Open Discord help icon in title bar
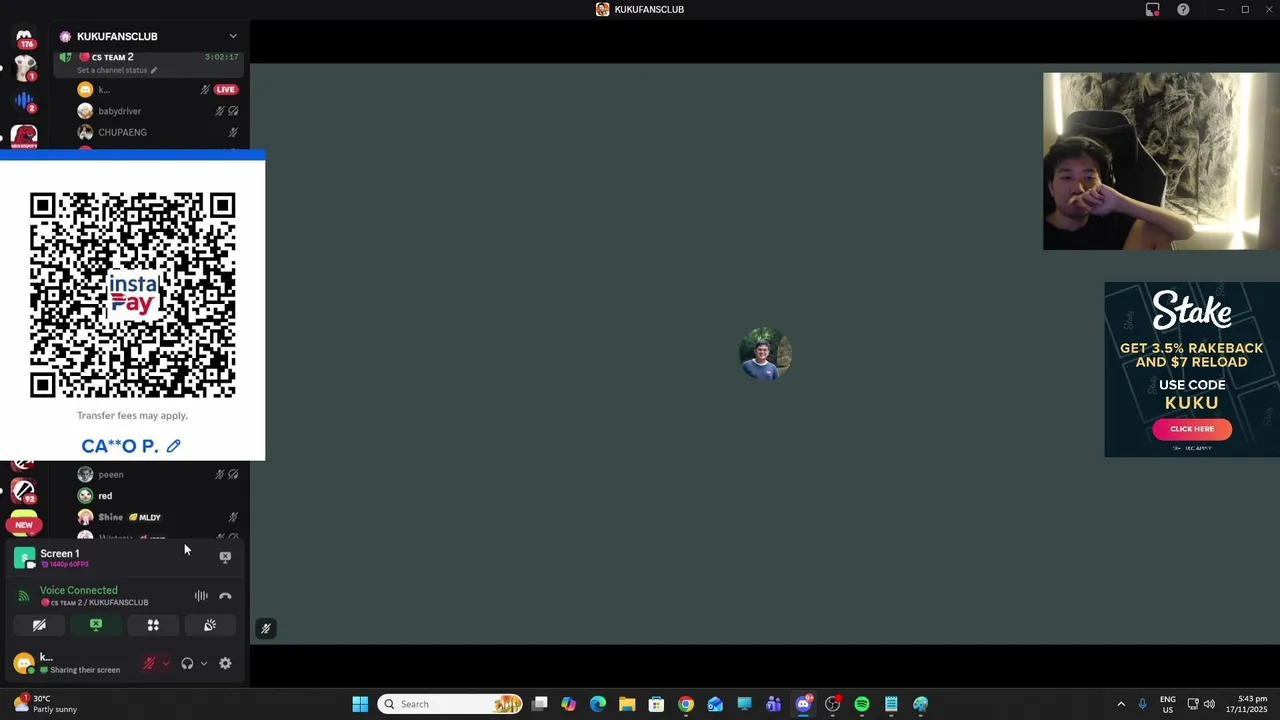1280x720 pixels. pos(1183,9)
